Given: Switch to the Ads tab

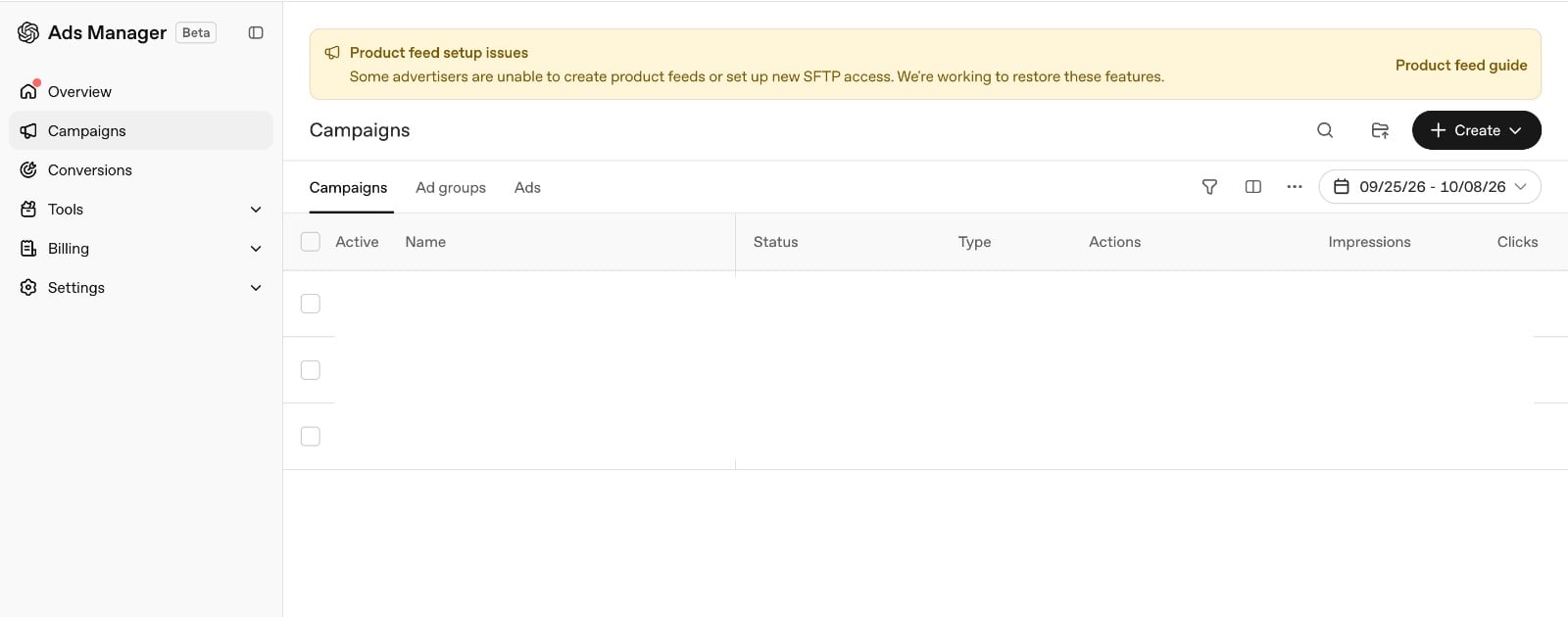Looking at the screenshot, I should [527, 187].
